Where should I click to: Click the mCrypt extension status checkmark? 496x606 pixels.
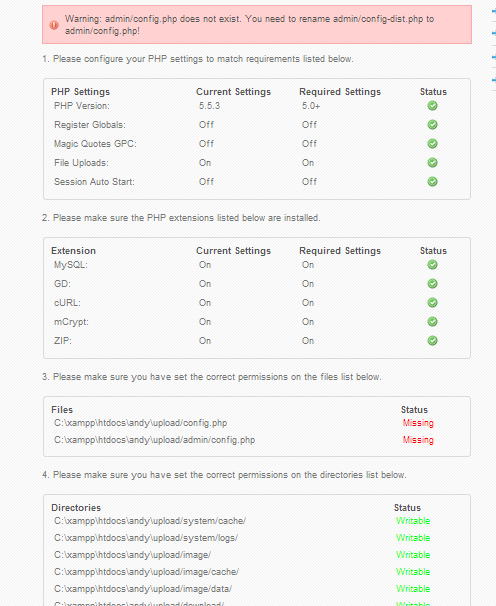(x=432, y=321)
